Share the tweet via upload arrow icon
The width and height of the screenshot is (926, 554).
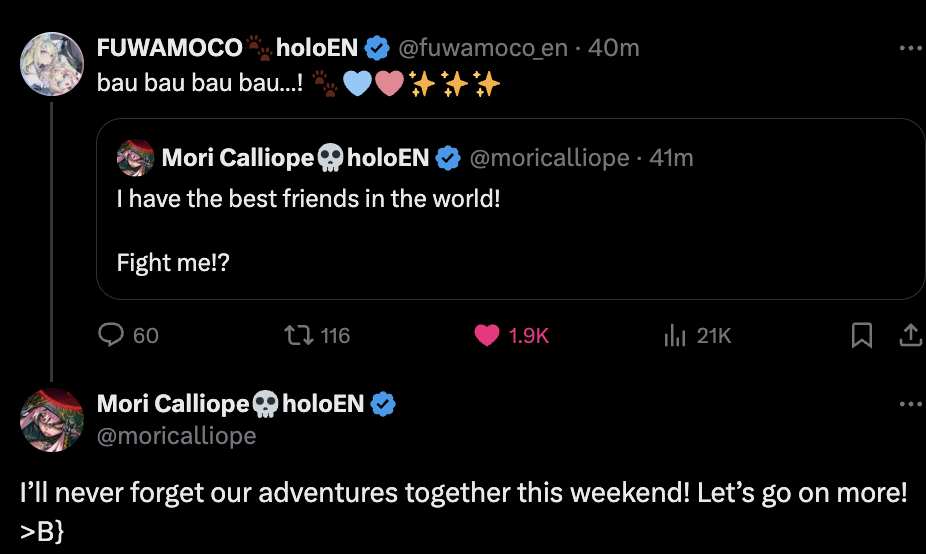[910, 336]
